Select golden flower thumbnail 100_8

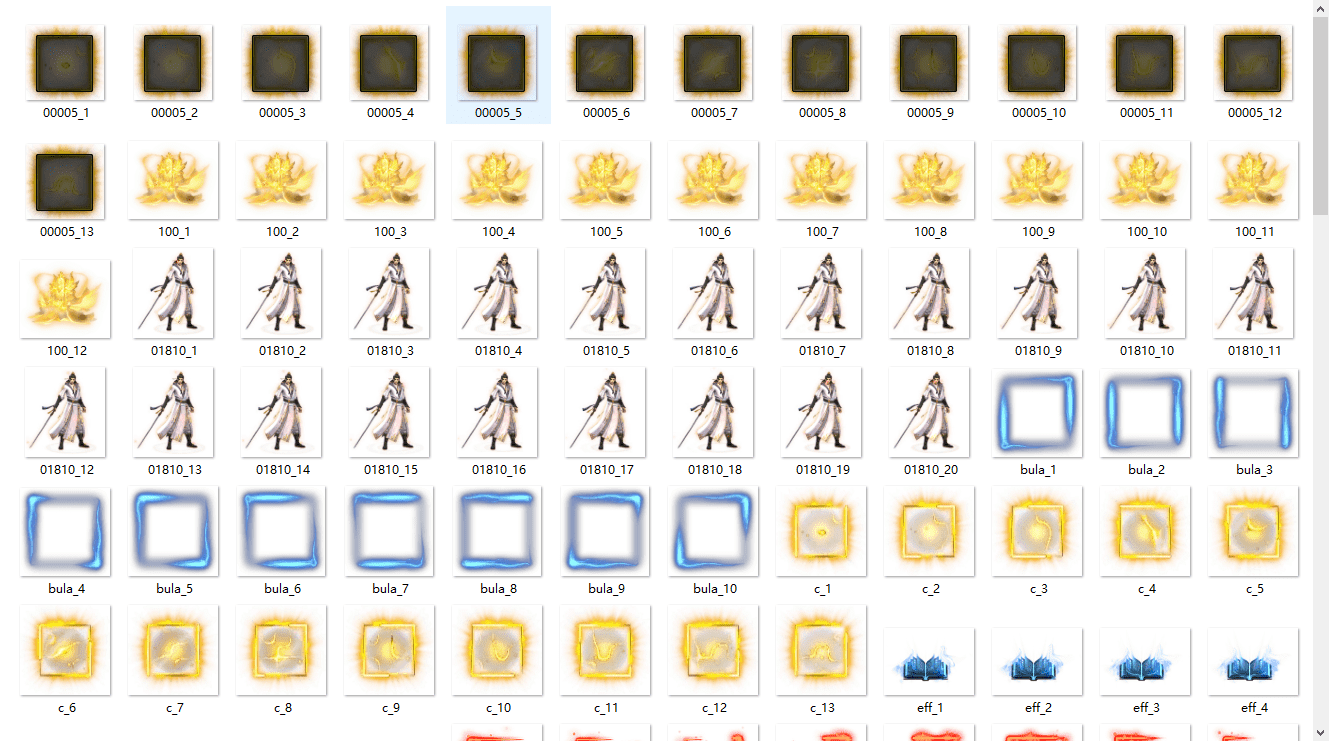point(929,181)
